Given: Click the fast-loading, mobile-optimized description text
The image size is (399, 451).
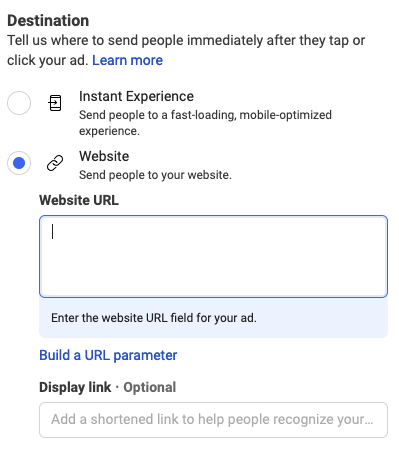Looking at the screenshot, I should 205,123.
